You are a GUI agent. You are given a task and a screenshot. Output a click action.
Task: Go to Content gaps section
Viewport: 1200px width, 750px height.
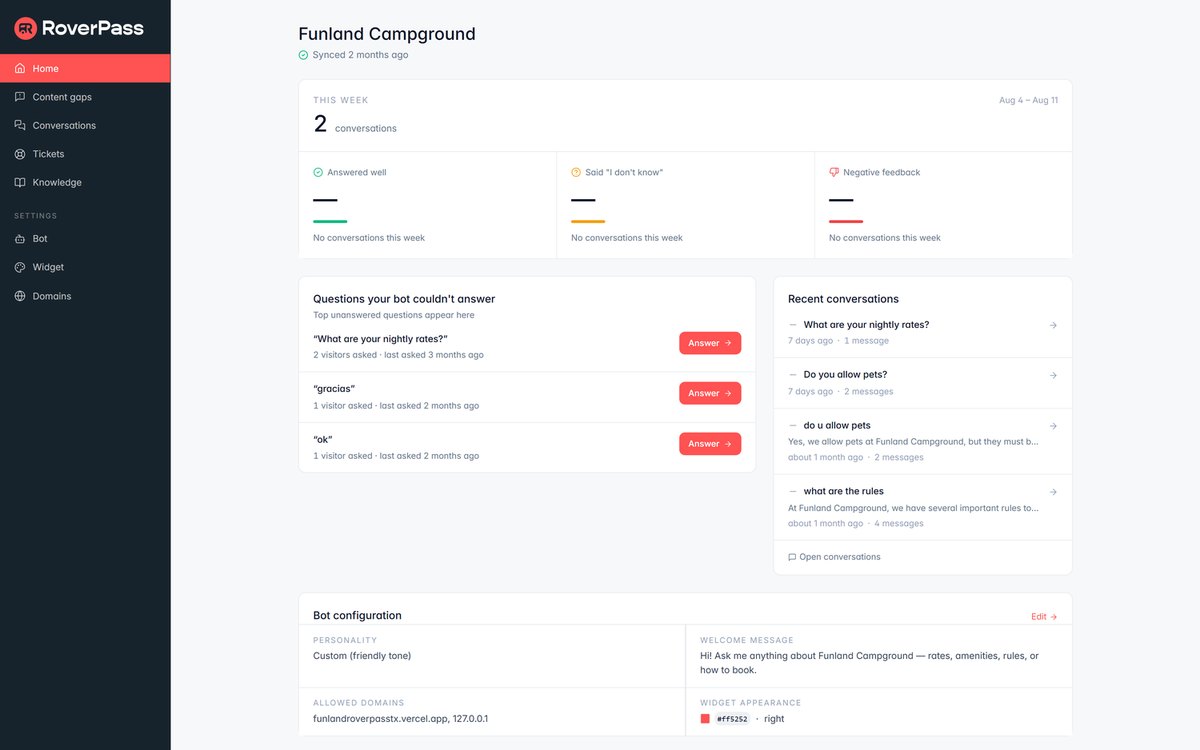coord(85,97)
